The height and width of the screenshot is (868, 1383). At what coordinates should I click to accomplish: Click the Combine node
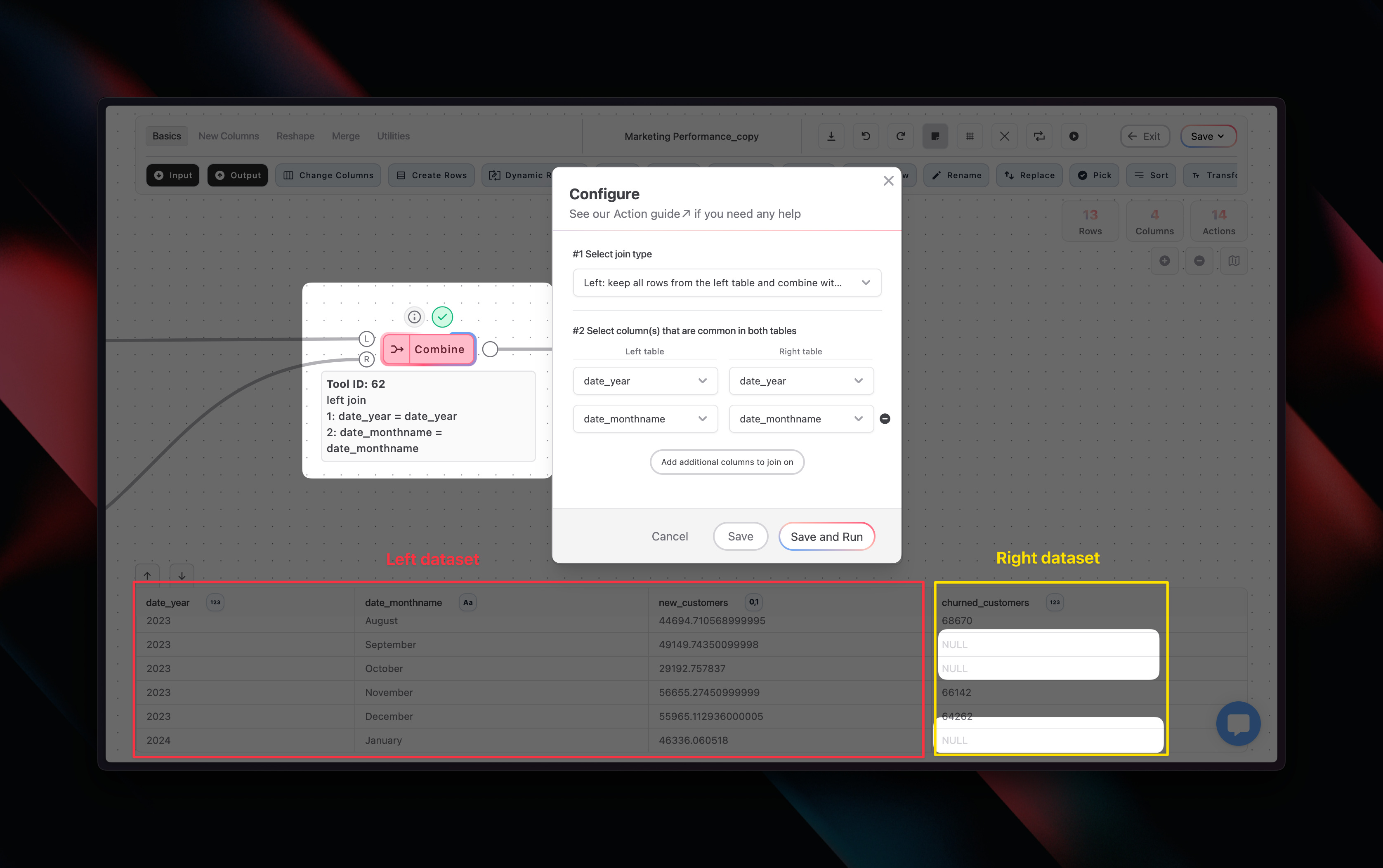tap(429, 349)
